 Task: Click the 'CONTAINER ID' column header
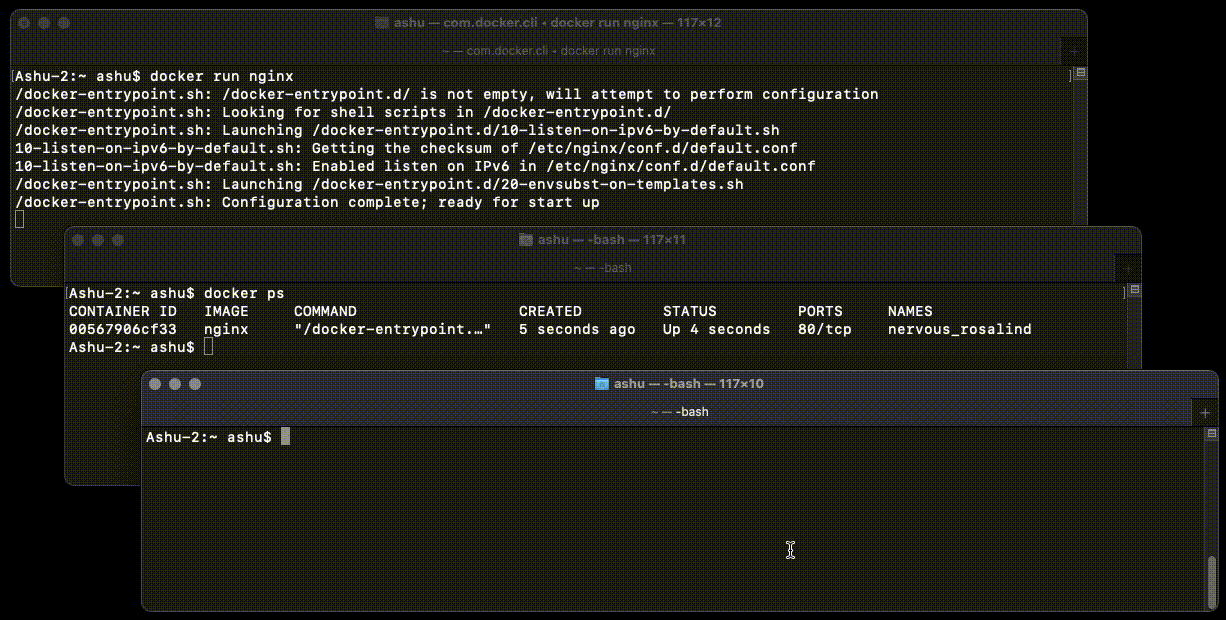coord(123,311)
